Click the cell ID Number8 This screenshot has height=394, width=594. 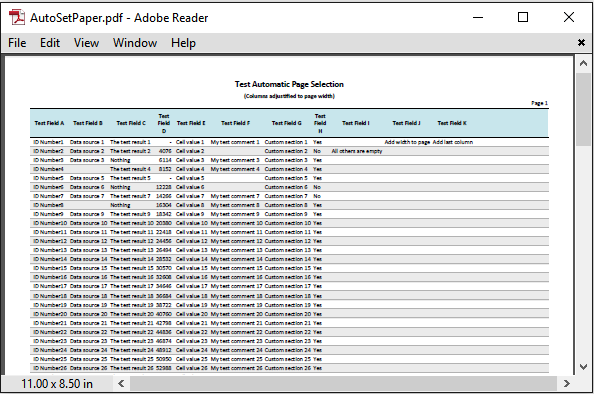click(x=48, y=205)
